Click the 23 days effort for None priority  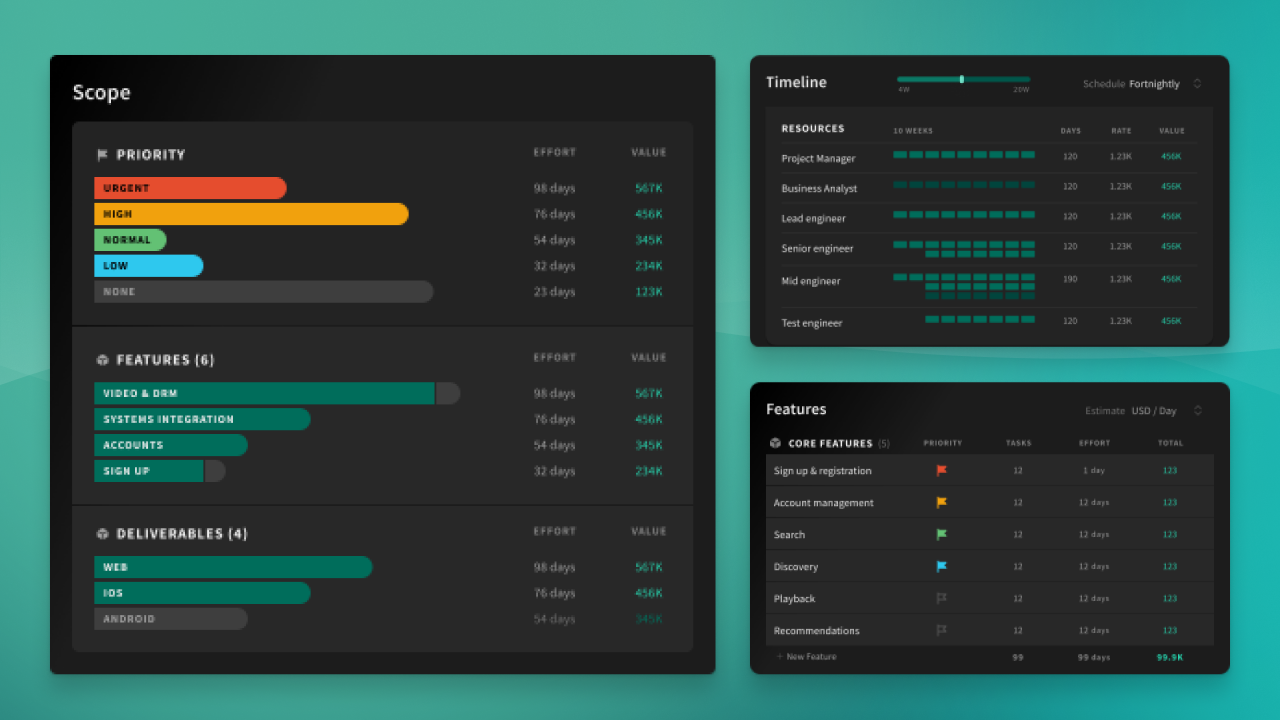click(x=554, y=292)
